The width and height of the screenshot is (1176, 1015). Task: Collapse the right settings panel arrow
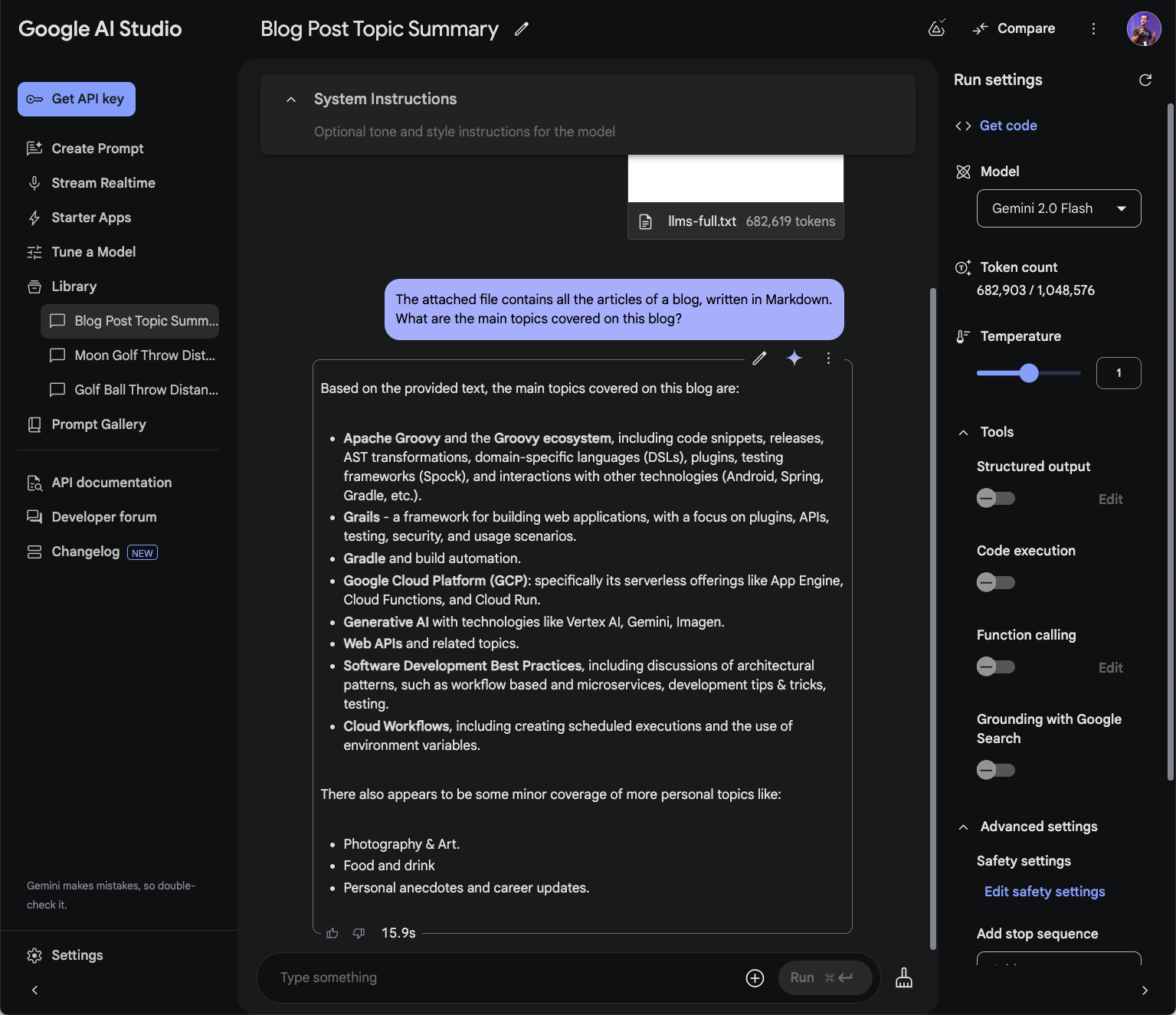[1145, 990]
